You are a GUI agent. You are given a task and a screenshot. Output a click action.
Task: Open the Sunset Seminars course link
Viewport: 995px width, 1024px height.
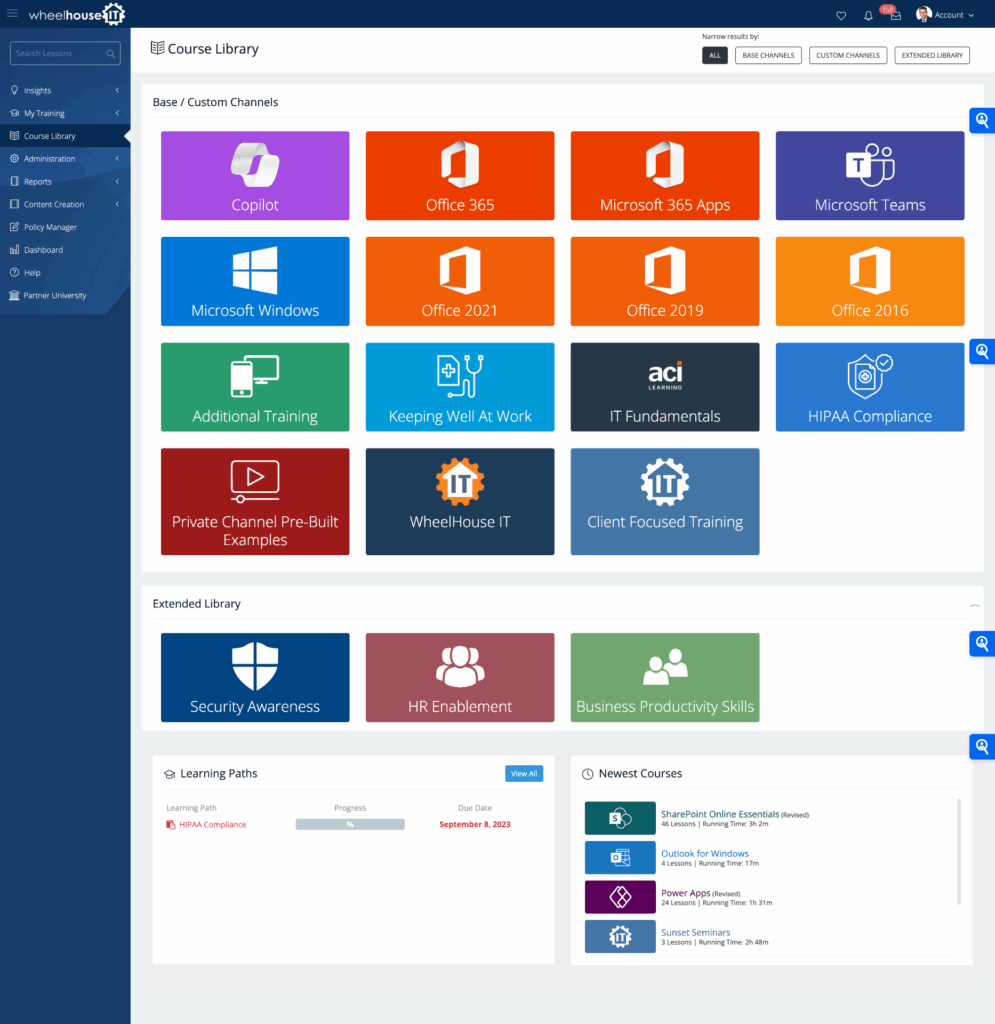(x=695, y=933)
